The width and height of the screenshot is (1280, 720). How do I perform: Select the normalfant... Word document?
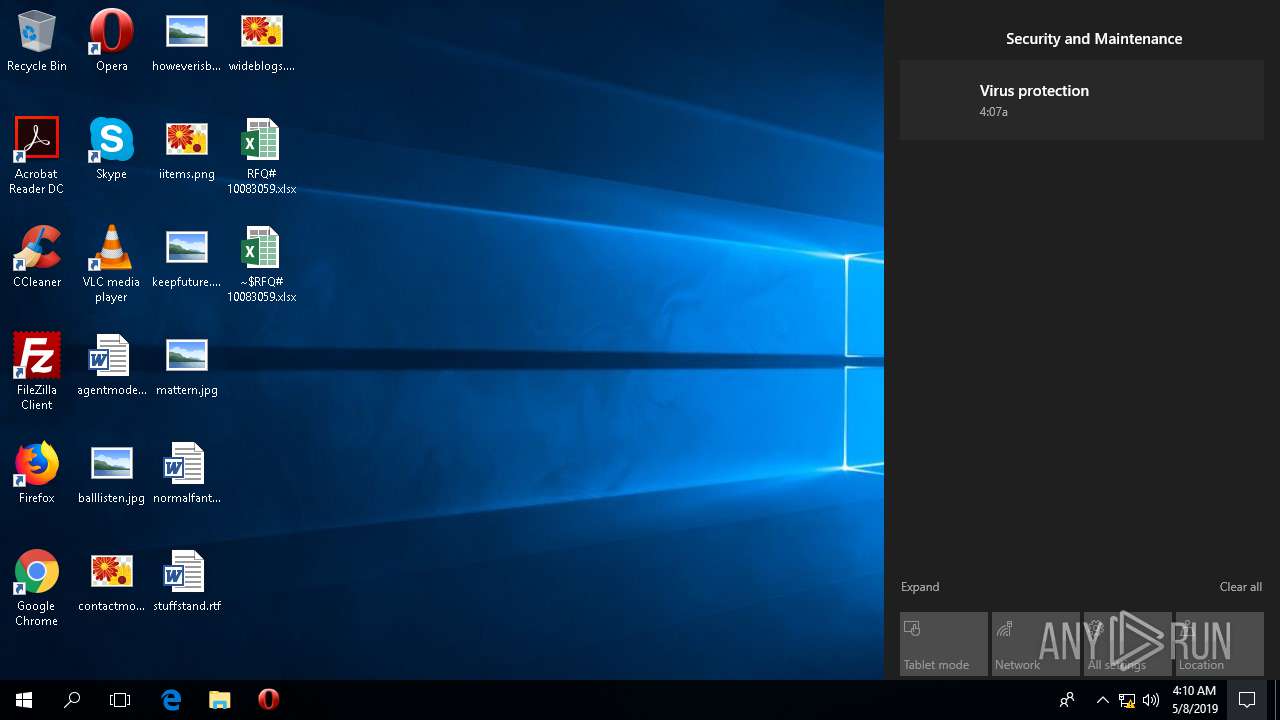[x=187, y=474]
